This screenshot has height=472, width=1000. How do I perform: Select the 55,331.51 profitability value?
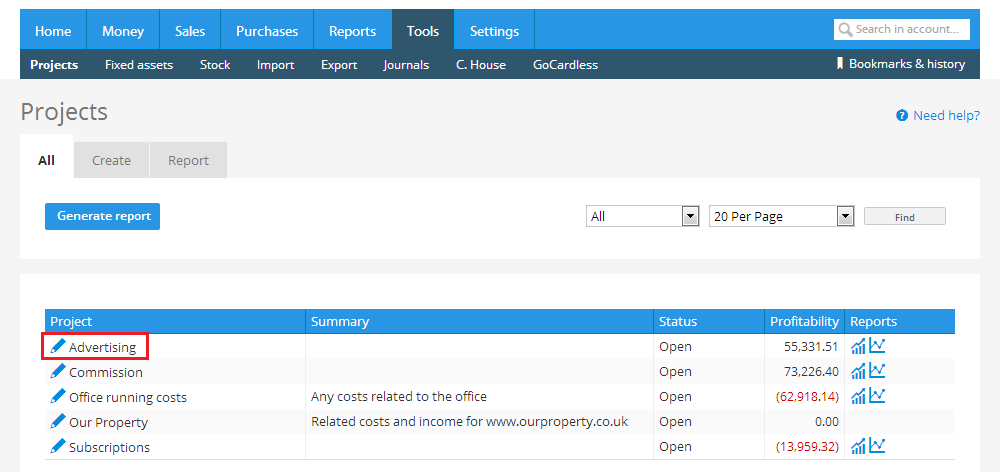[x=811, y=347]
